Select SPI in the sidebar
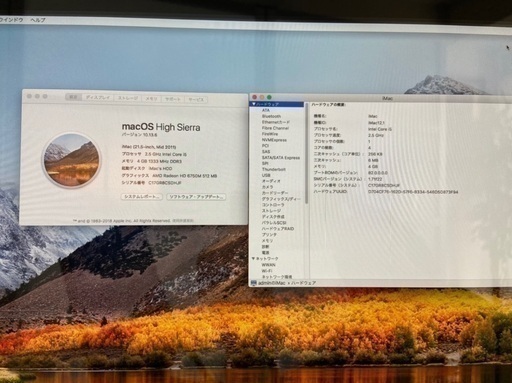The image size is (512, 383). pos(265,163)
